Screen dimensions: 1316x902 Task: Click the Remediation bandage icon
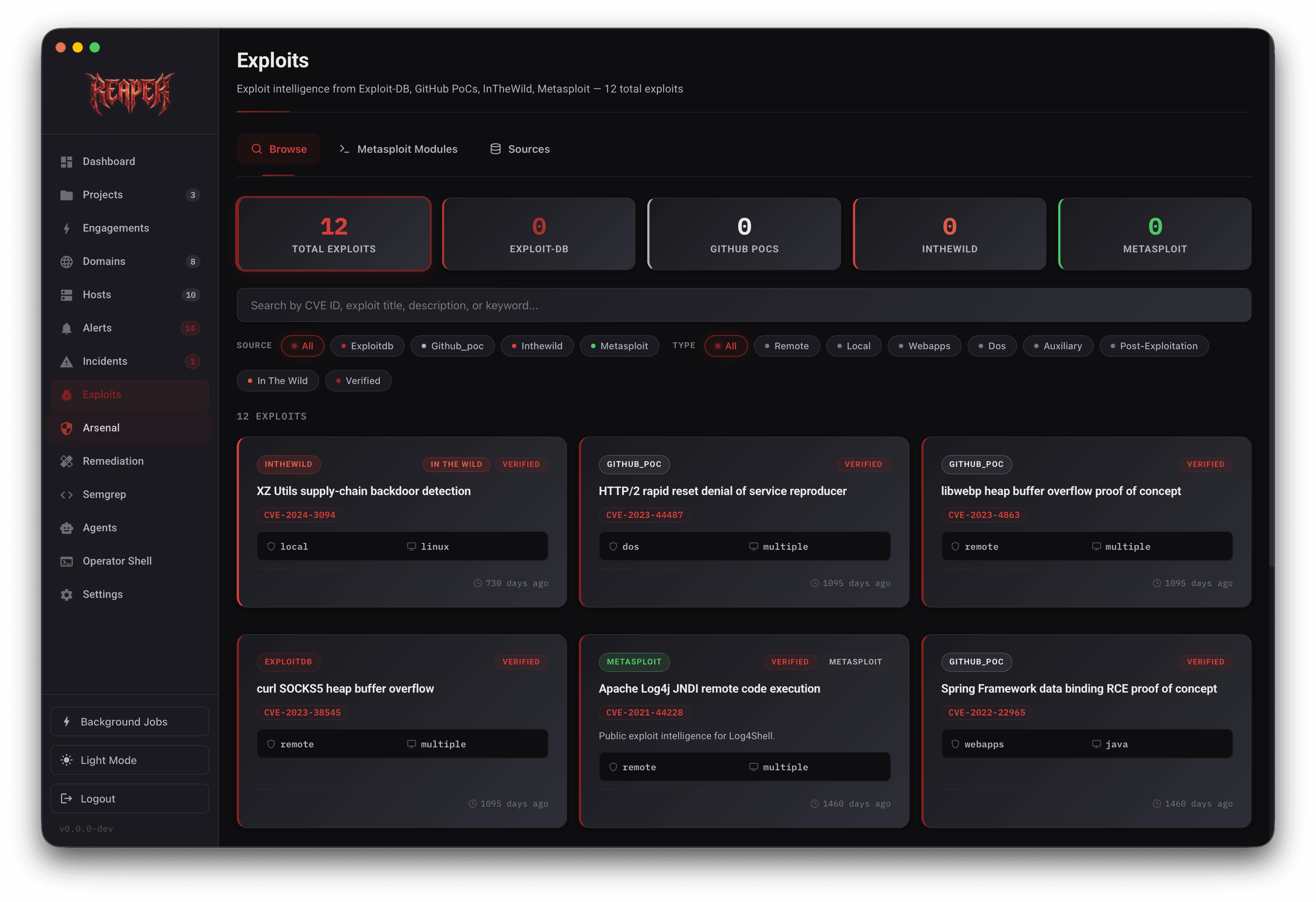coord(66,462)
